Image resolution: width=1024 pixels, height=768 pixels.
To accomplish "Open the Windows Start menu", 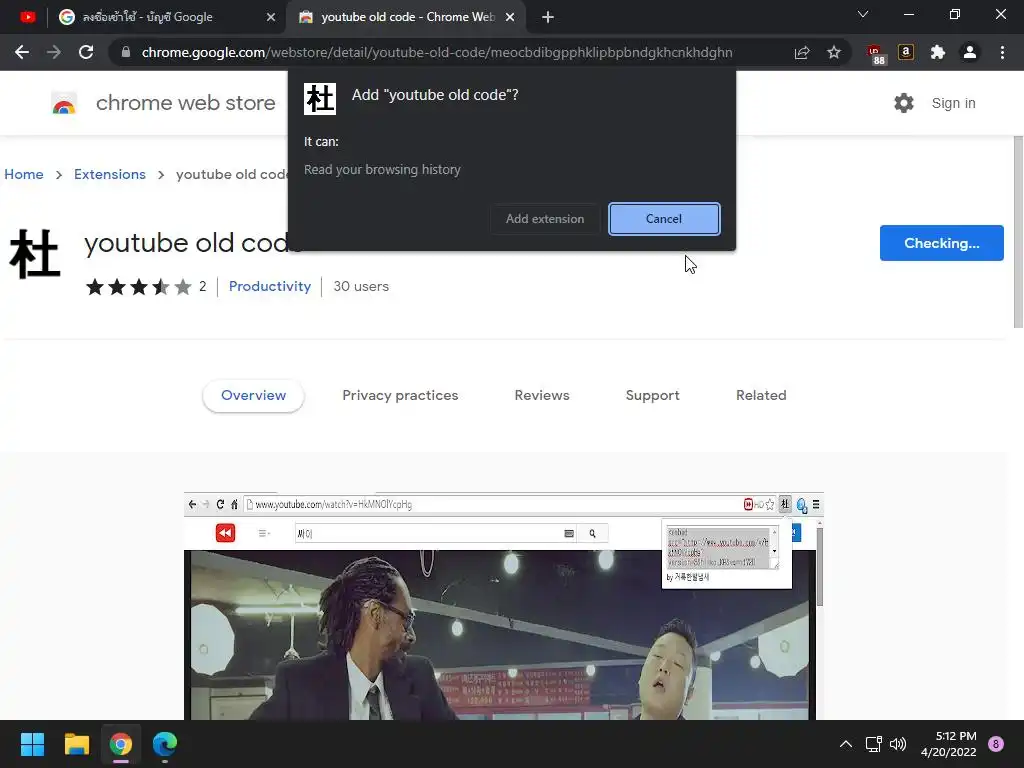I will [x=32, y=744].
